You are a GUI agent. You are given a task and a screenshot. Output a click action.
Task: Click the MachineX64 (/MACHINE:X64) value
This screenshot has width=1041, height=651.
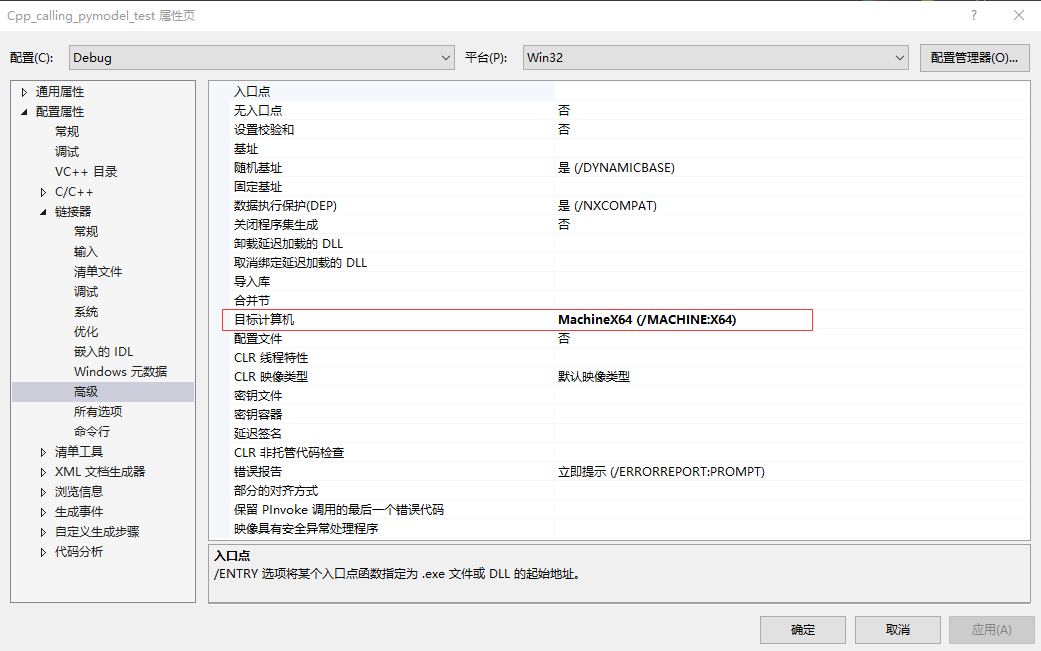coord(647,320)
